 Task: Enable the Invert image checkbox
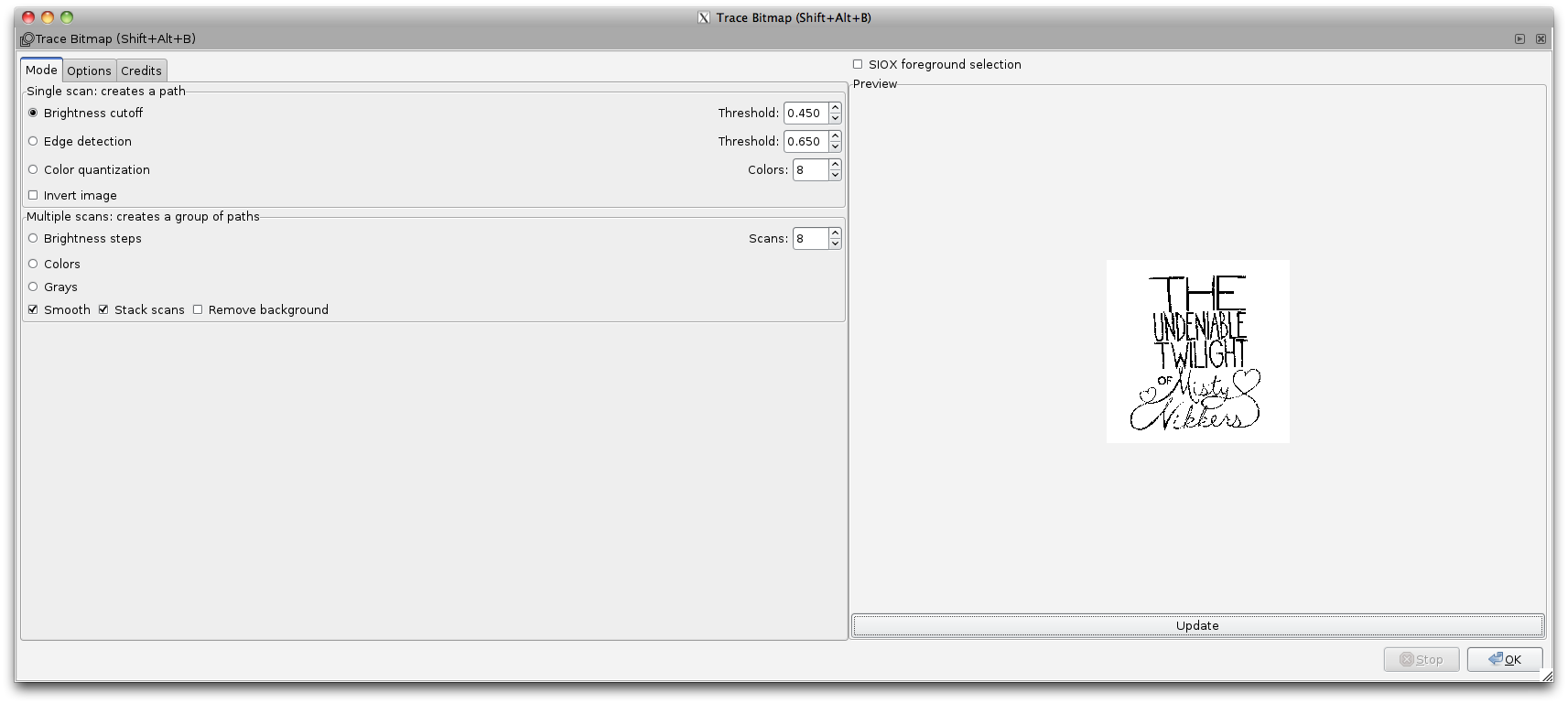[x=33, y=195]
